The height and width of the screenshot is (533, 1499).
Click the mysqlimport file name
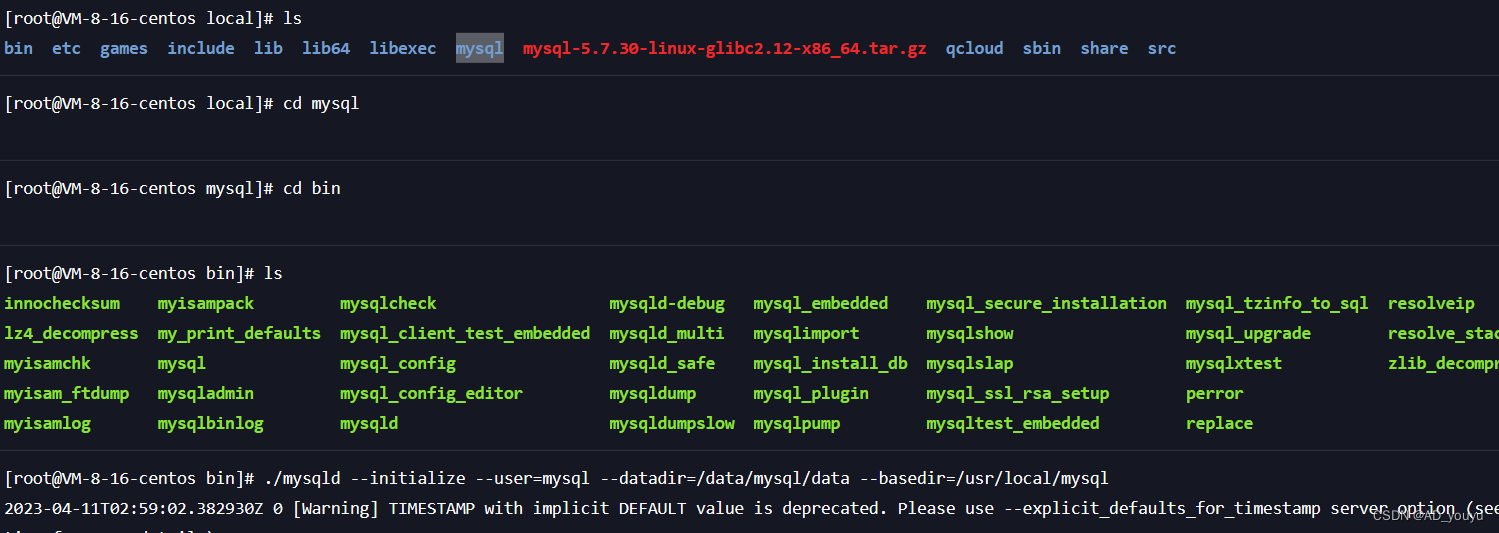(x=806, y=333)
